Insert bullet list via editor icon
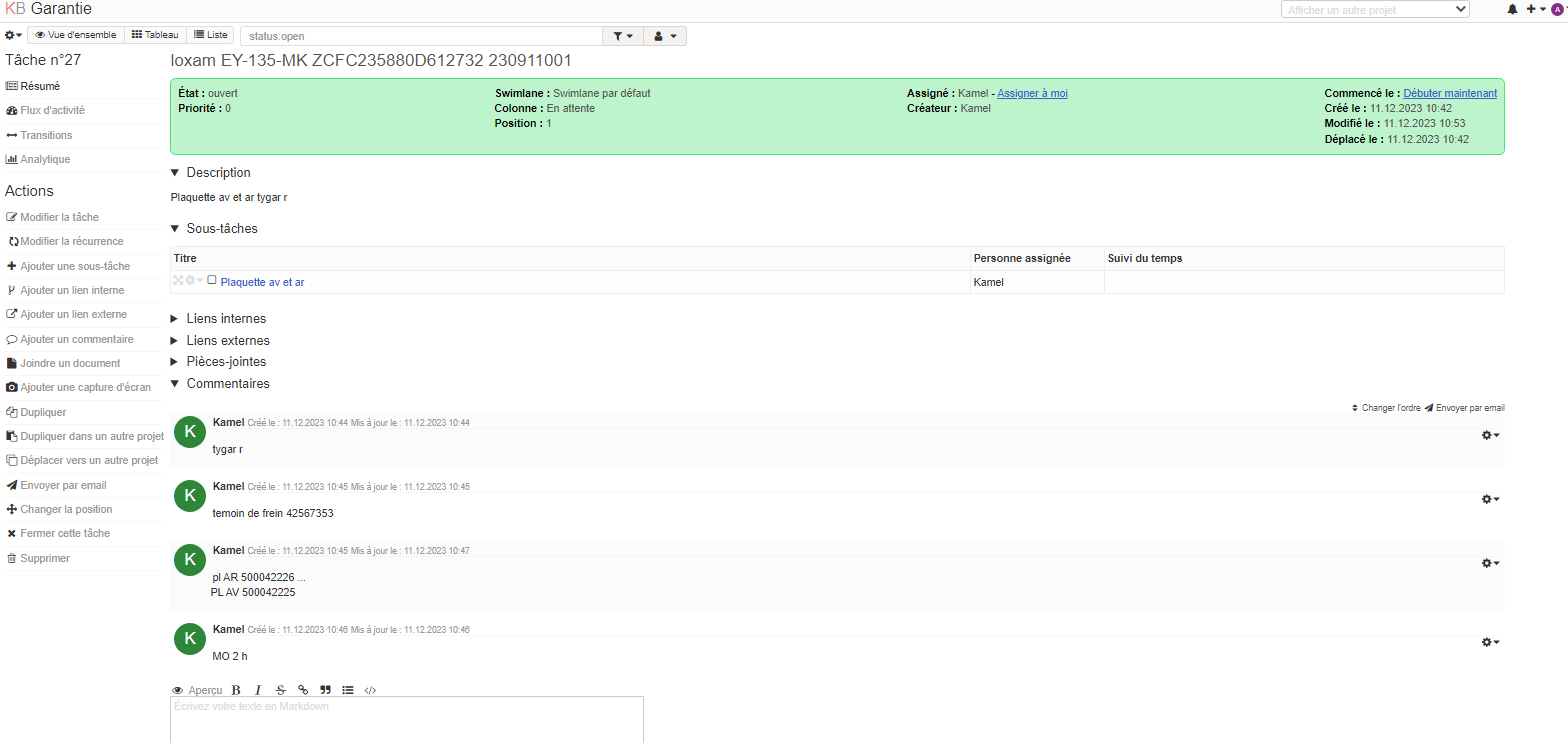This screenshot has height=743, width=1568. point(348,690)
